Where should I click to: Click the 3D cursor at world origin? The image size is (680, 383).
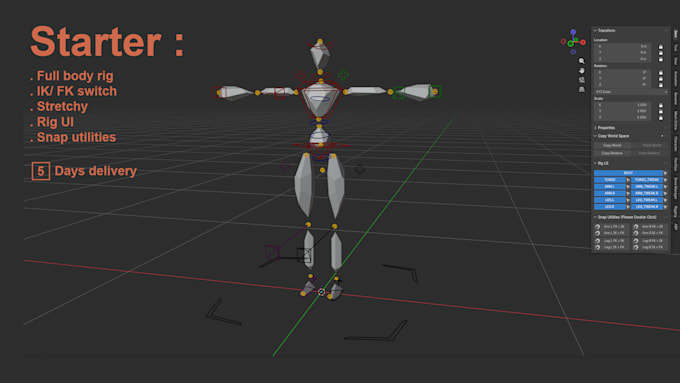(x=321, y=292)
